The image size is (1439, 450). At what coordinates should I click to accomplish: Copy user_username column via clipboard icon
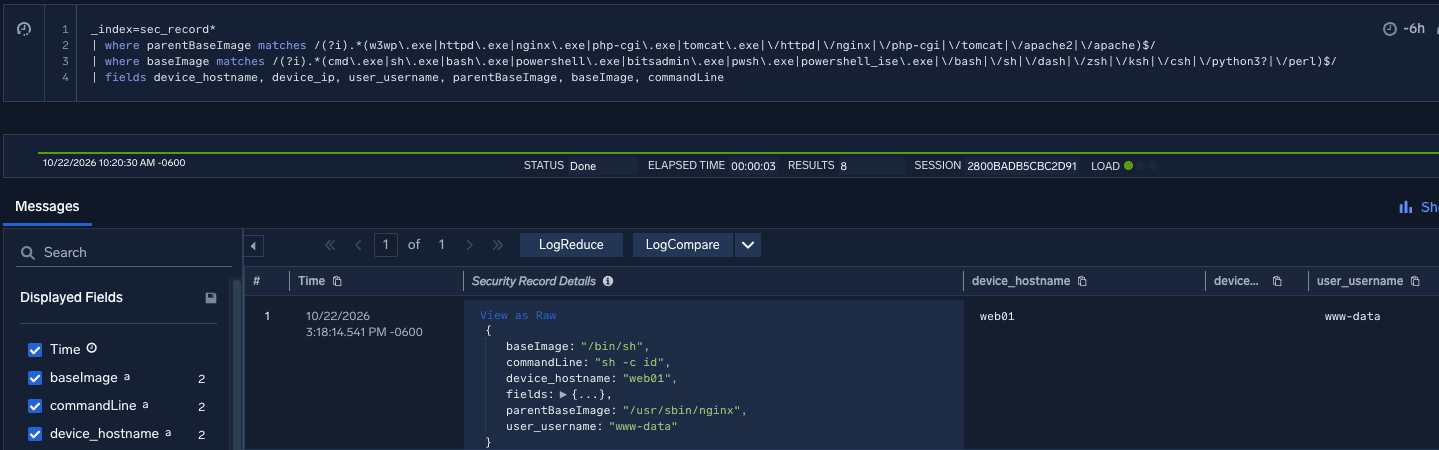click(1415, 282)
